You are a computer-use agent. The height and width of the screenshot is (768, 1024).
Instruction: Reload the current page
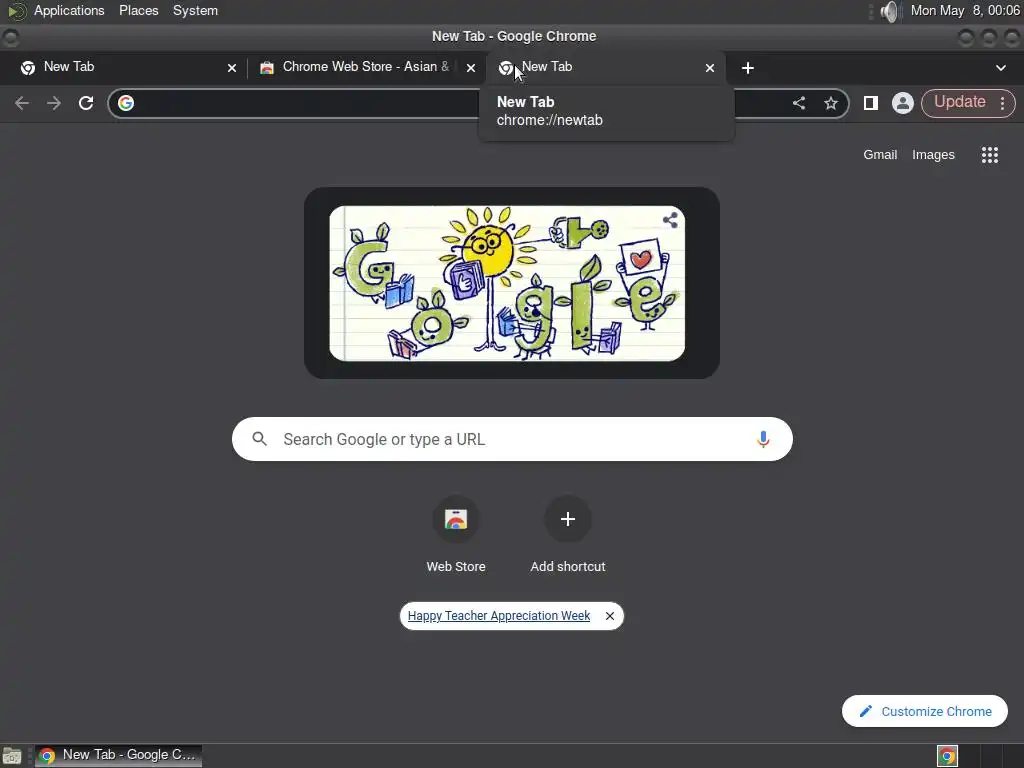[86, 103]
